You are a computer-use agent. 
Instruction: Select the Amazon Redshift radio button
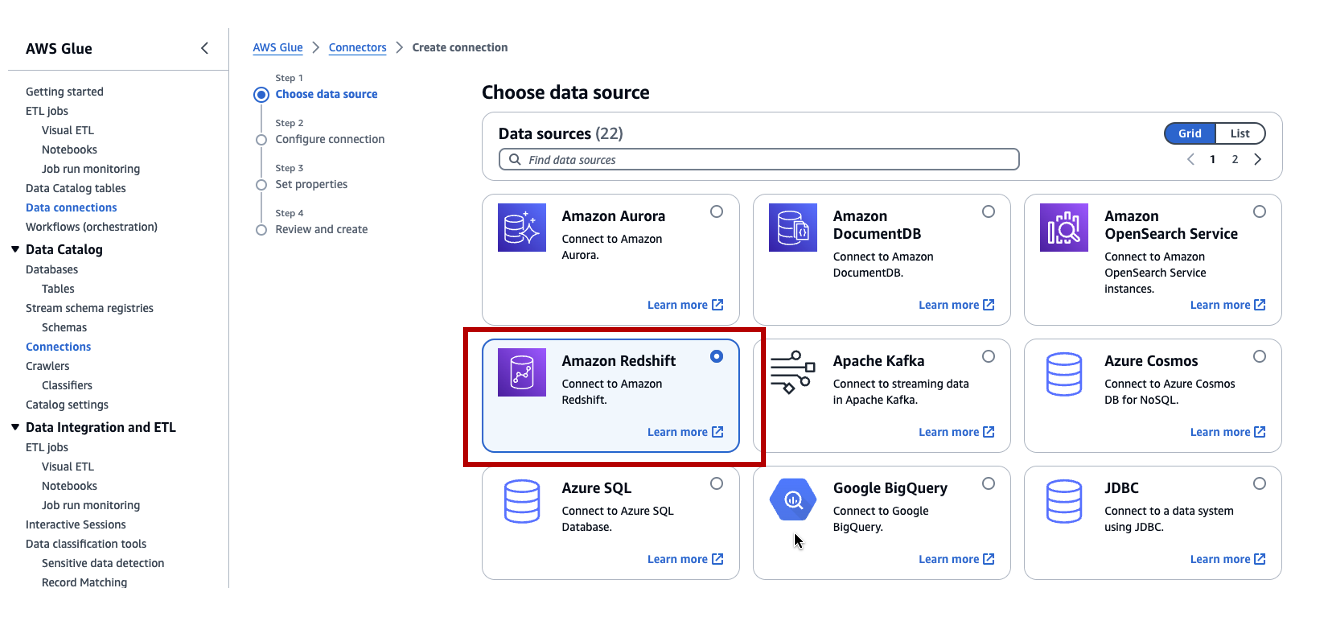(716, 356)
